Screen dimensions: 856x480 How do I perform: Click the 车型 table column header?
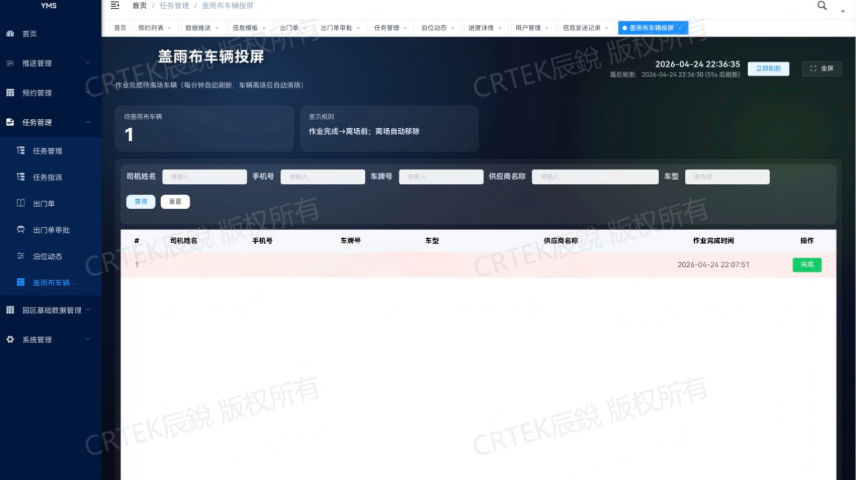pyautogui.click(x=432, y=241)
